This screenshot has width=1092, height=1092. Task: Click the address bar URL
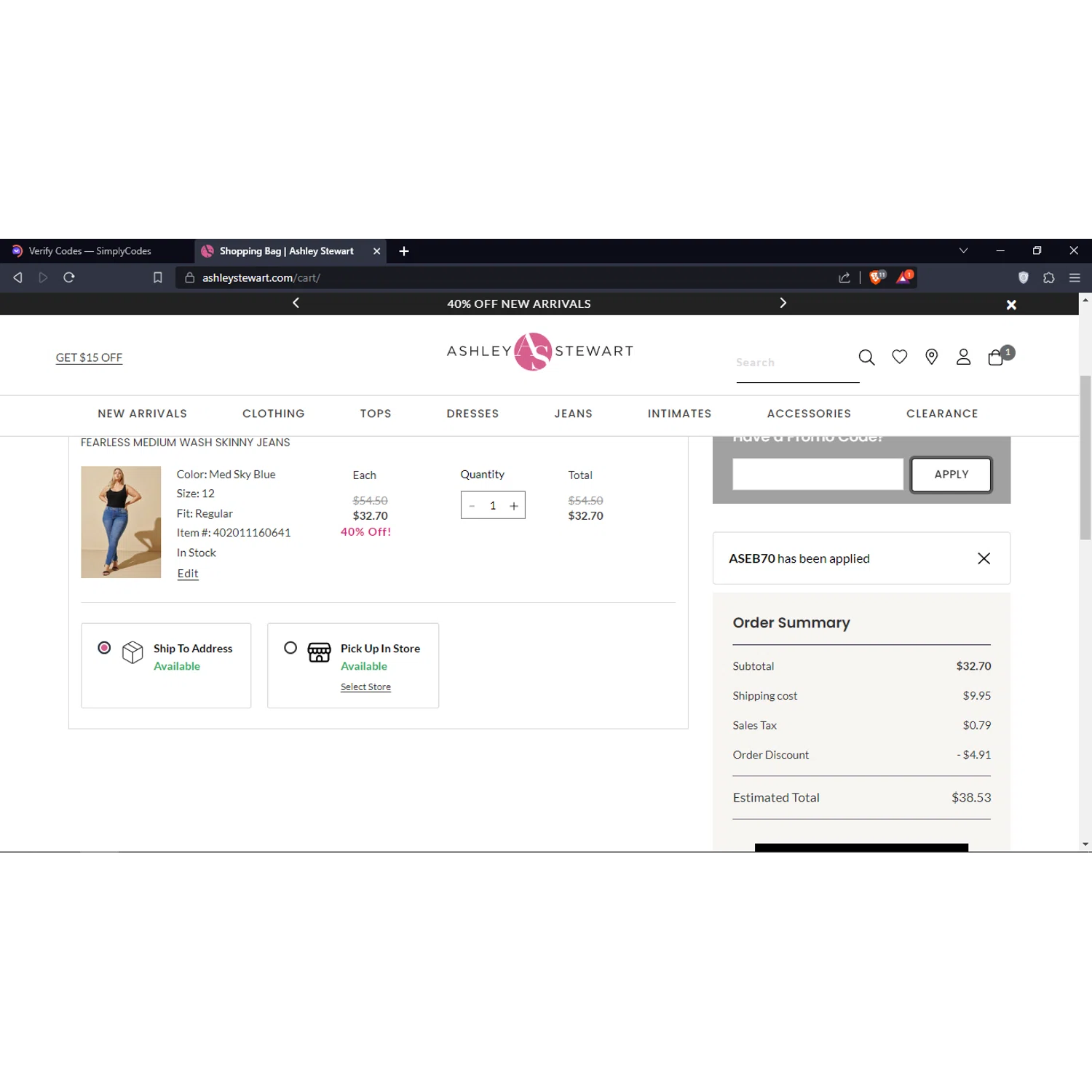coord(261,277)
